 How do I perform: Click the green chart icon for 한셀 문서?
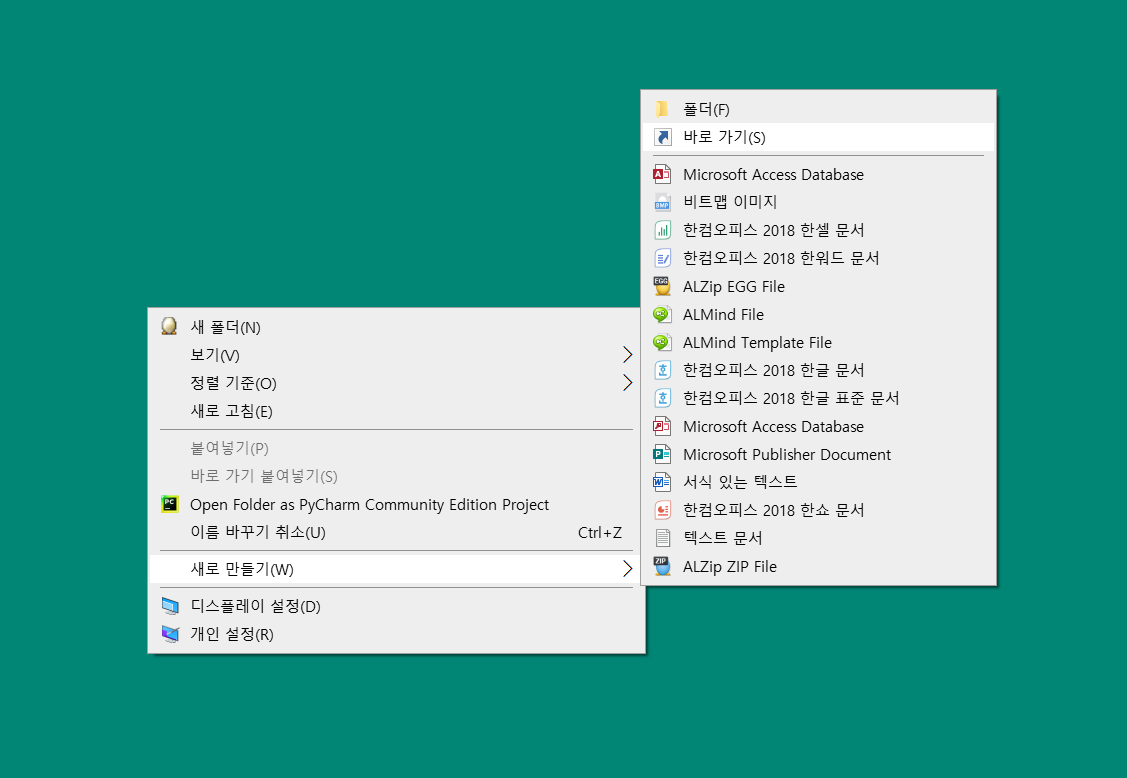click(x=662, y=230)
